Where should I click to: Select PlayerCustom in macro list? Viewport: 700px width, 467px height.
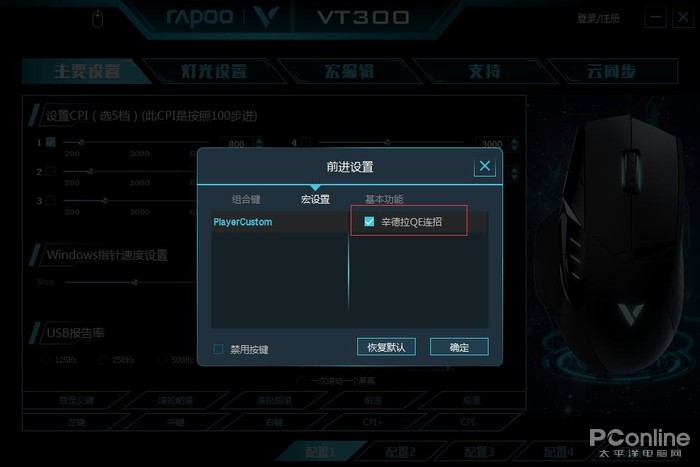point(279,222)
